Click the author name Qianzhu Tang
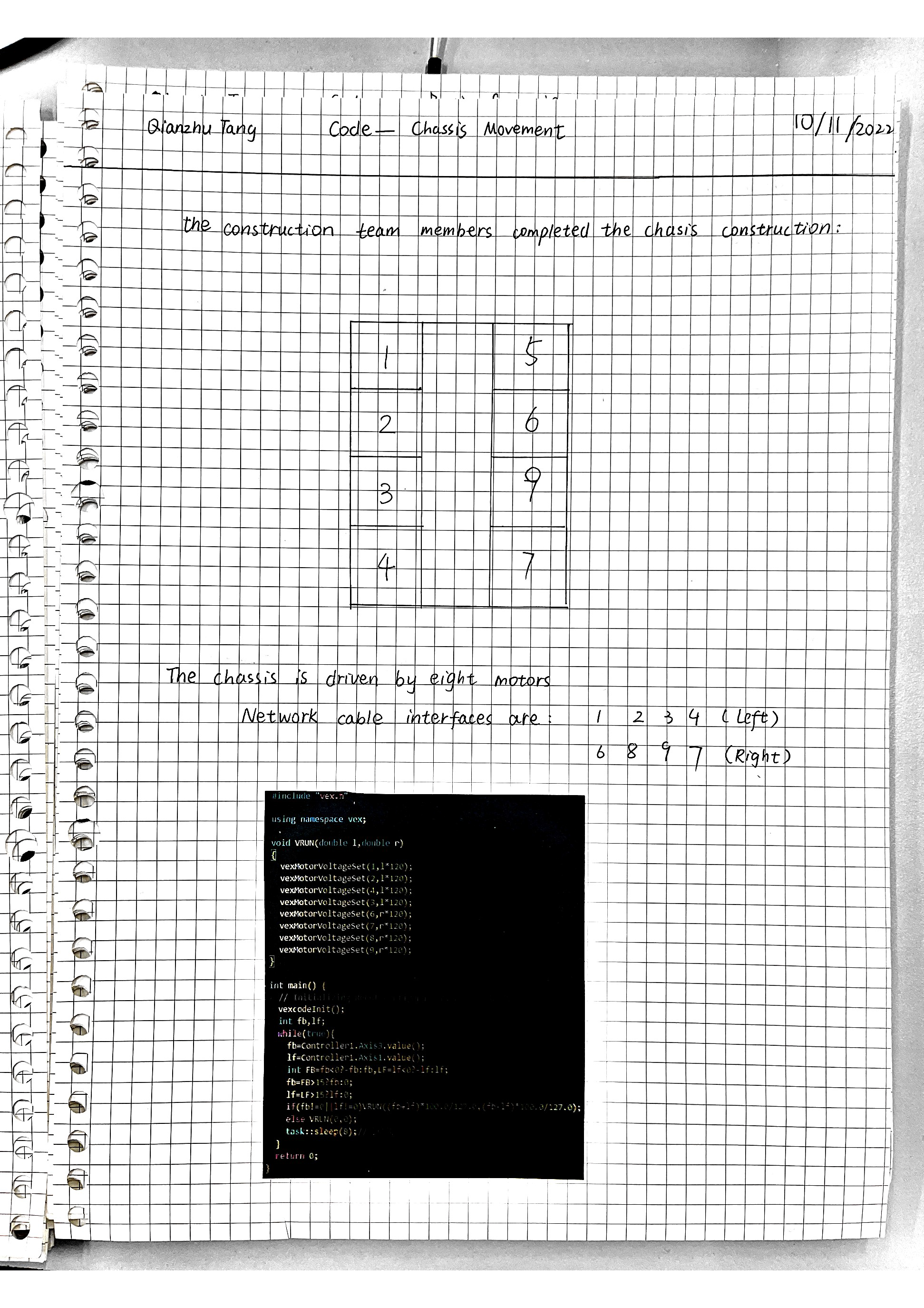 click(202, 128)
